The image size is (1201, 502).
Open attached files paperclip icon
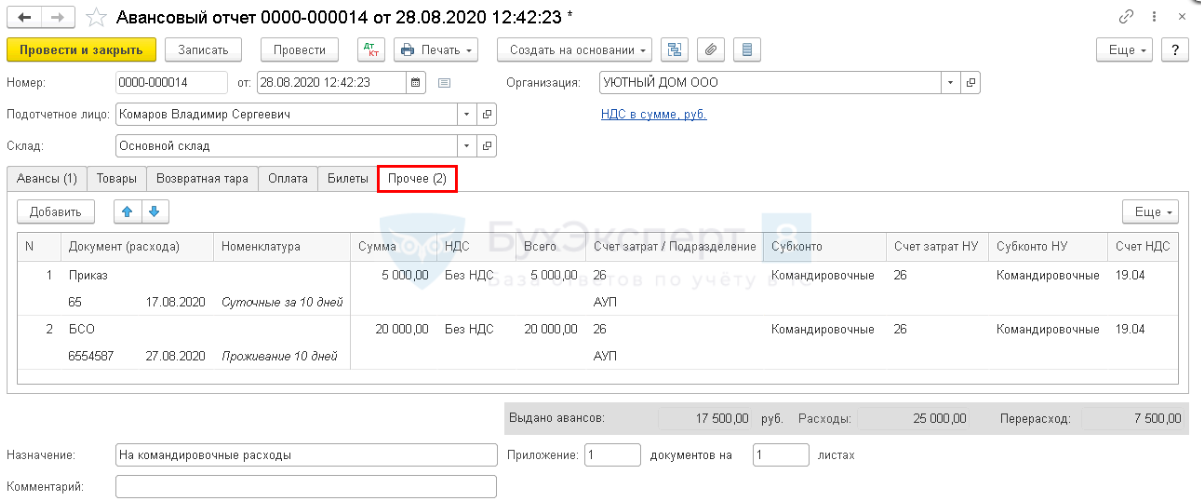pyautogui.click(x=709, y=50)
